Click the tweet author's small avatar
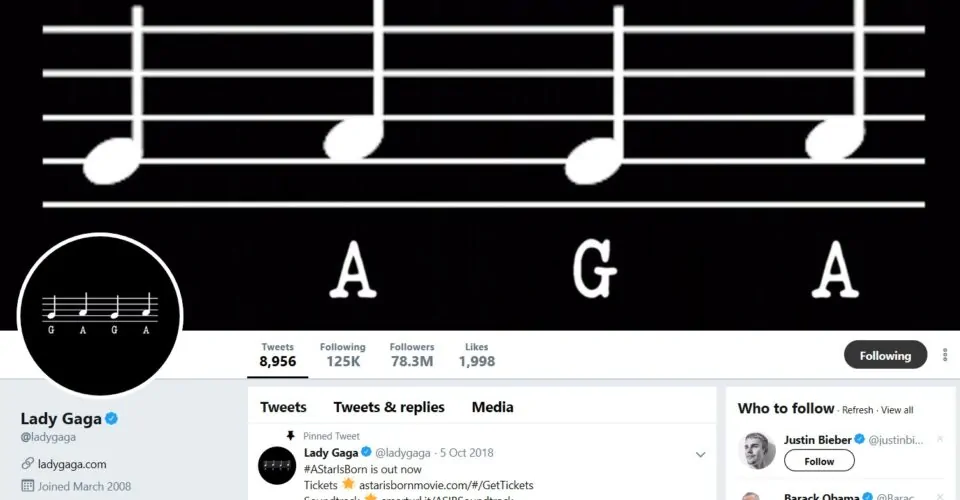Viewport: 960px width, 500px height. point(276,465)
